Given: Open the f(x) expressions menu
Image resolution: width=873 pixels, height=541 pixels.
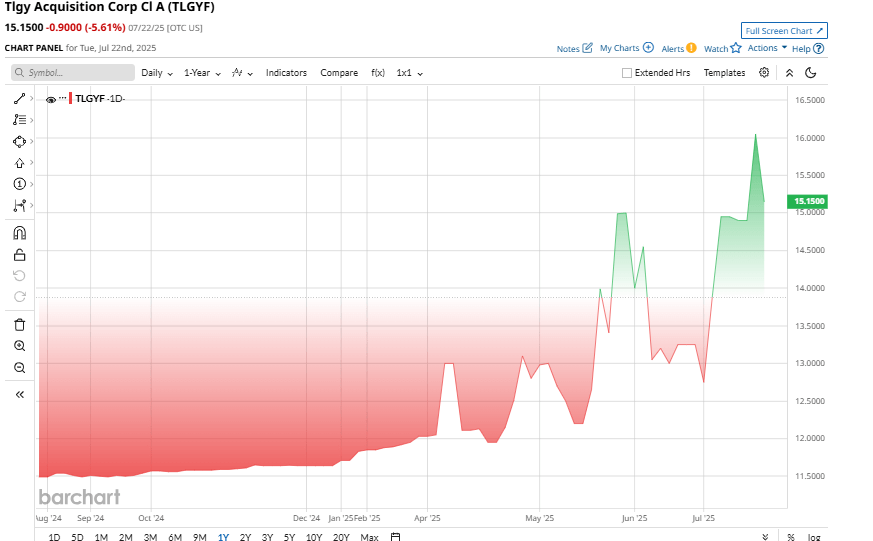Looking at the screenshot, I should coord(378,73).
